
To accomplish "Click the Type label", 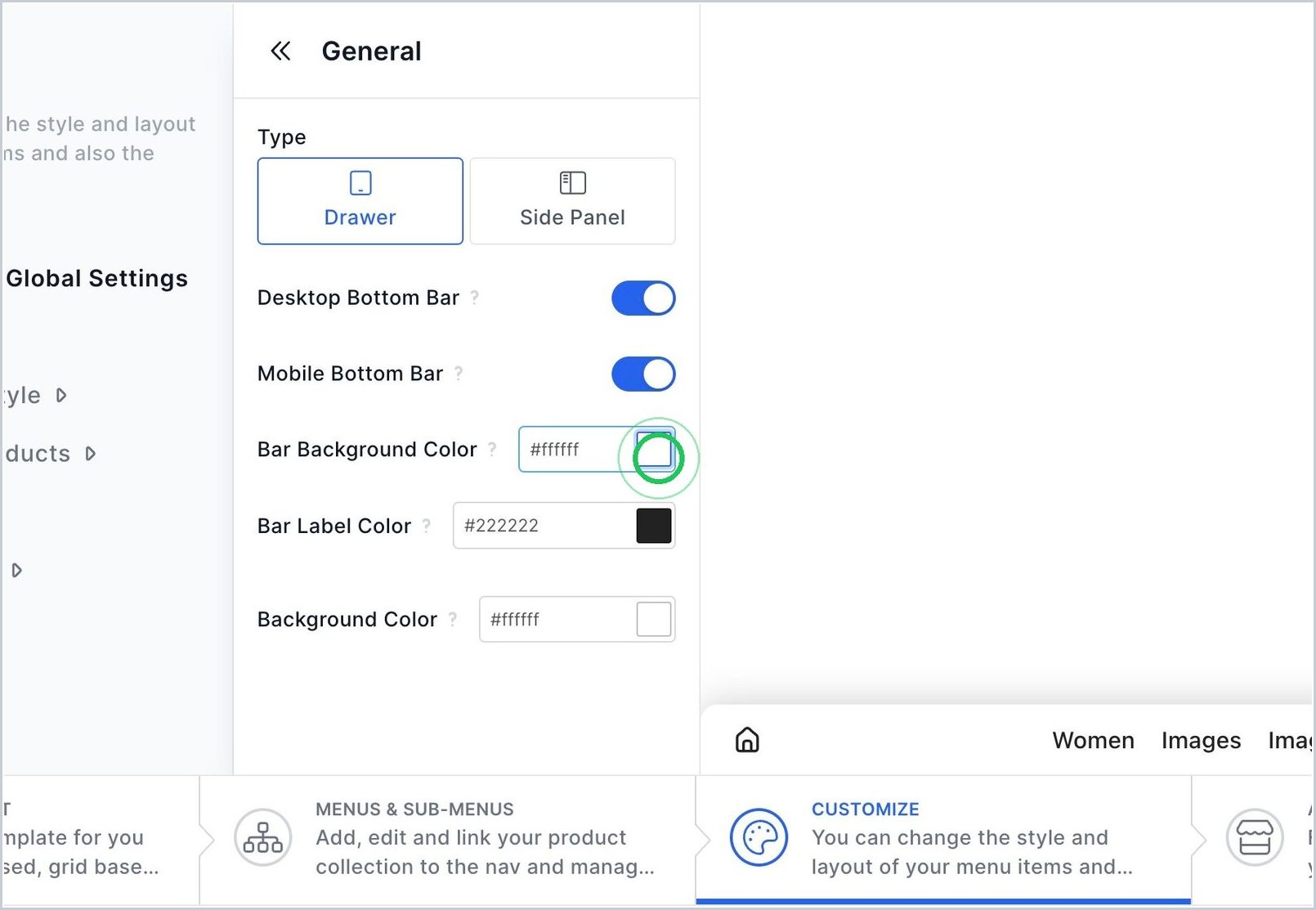I will tap(282, 137).
